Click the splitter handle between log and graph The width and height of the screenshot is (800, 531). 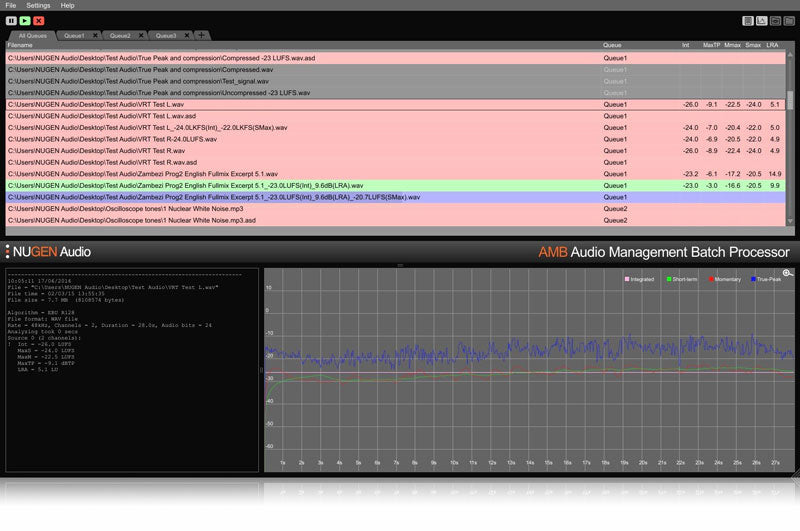(261, 370)
